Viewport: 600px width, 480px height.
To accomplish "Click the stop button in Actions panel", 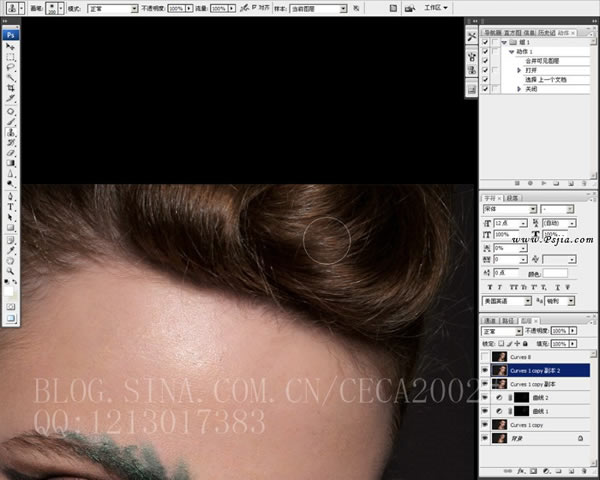I will [517, 183].
